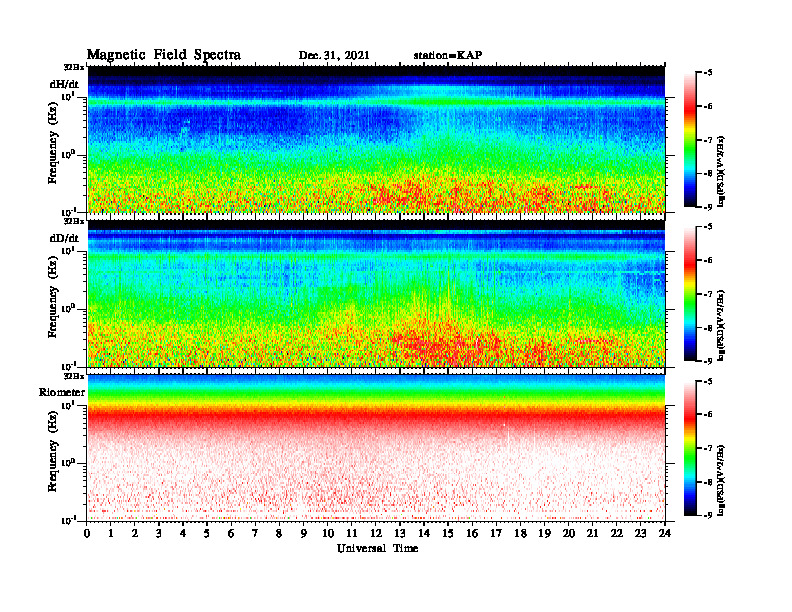Click the "32Hz" tick label of dH/dt panel
The height and width of the screenshot is (612, 792).
tap(74, 67)
